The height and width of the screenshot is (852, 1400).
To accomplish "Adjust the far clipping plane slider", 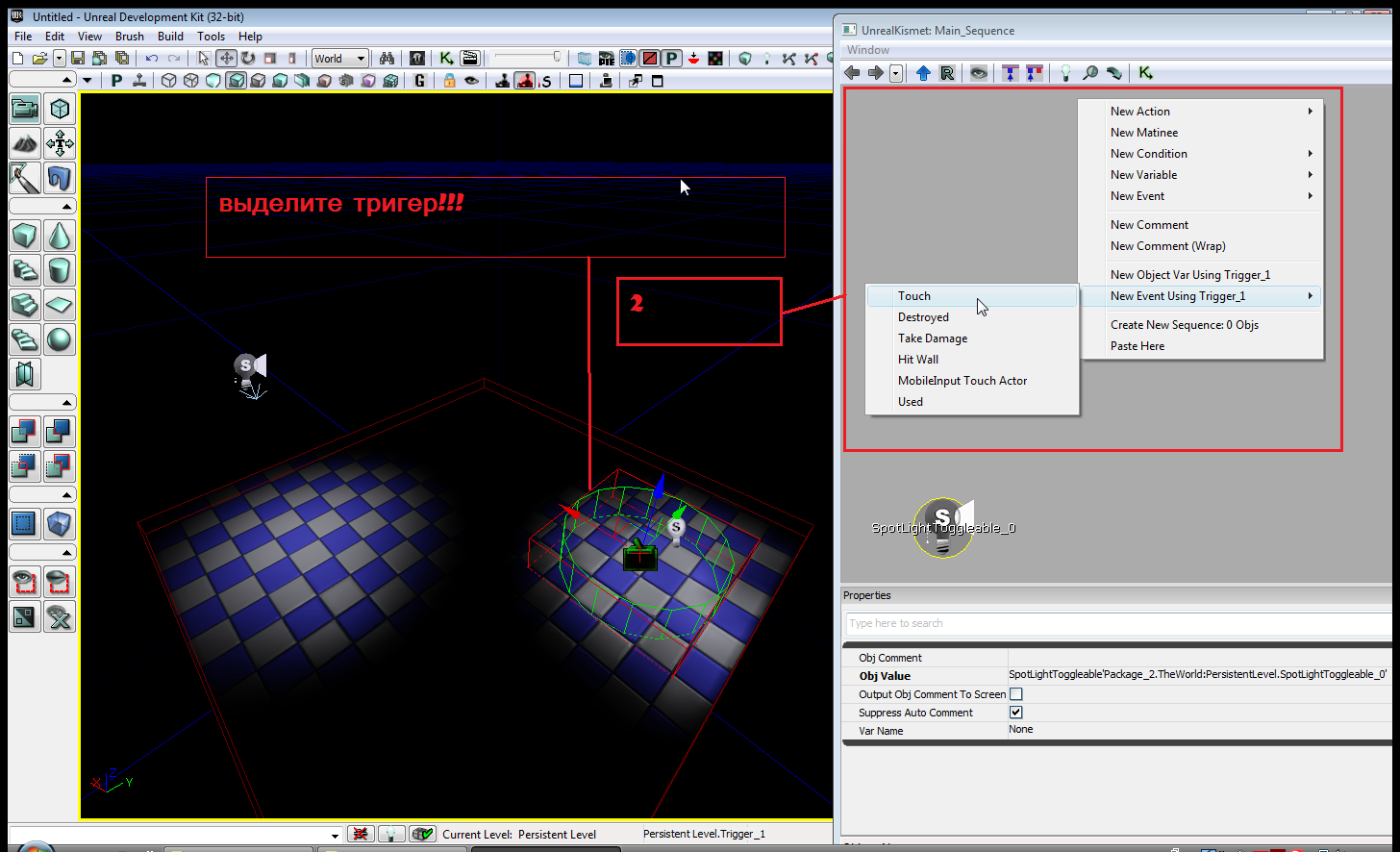I will (528, 59).
